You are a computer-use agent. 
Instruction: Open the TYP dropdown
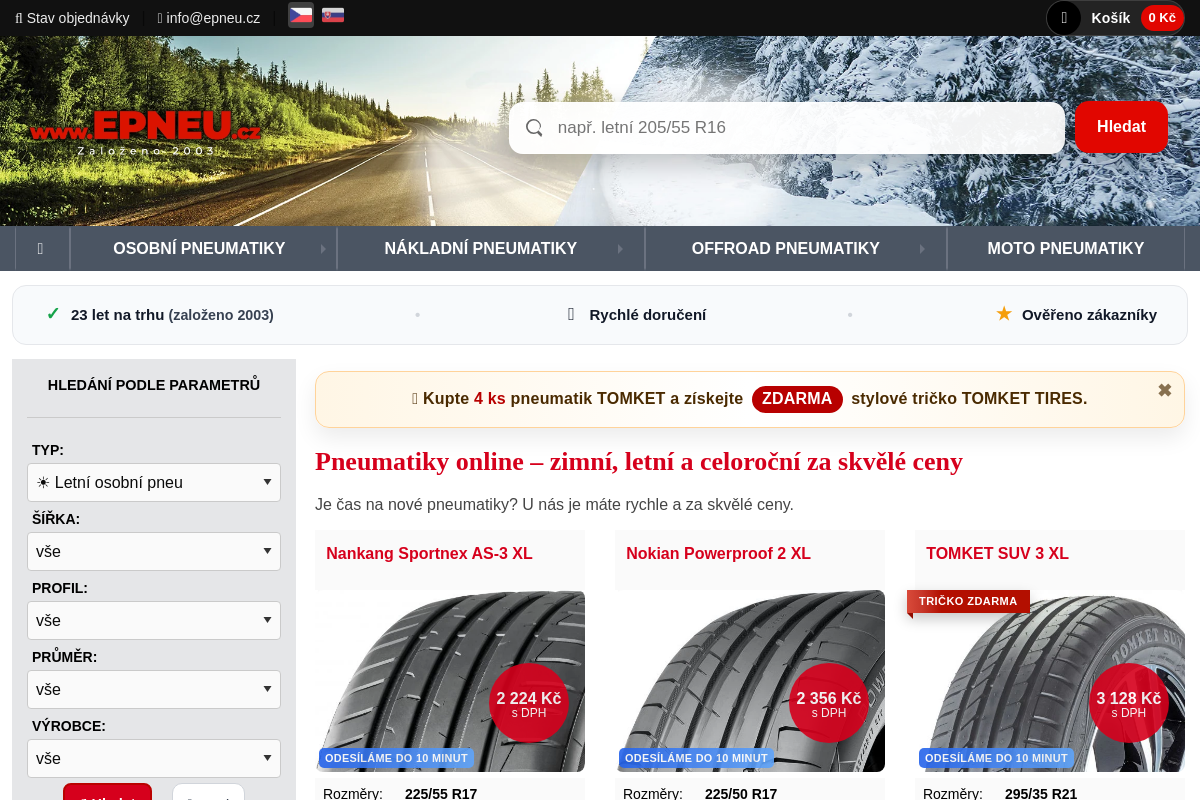coord(154,482)
